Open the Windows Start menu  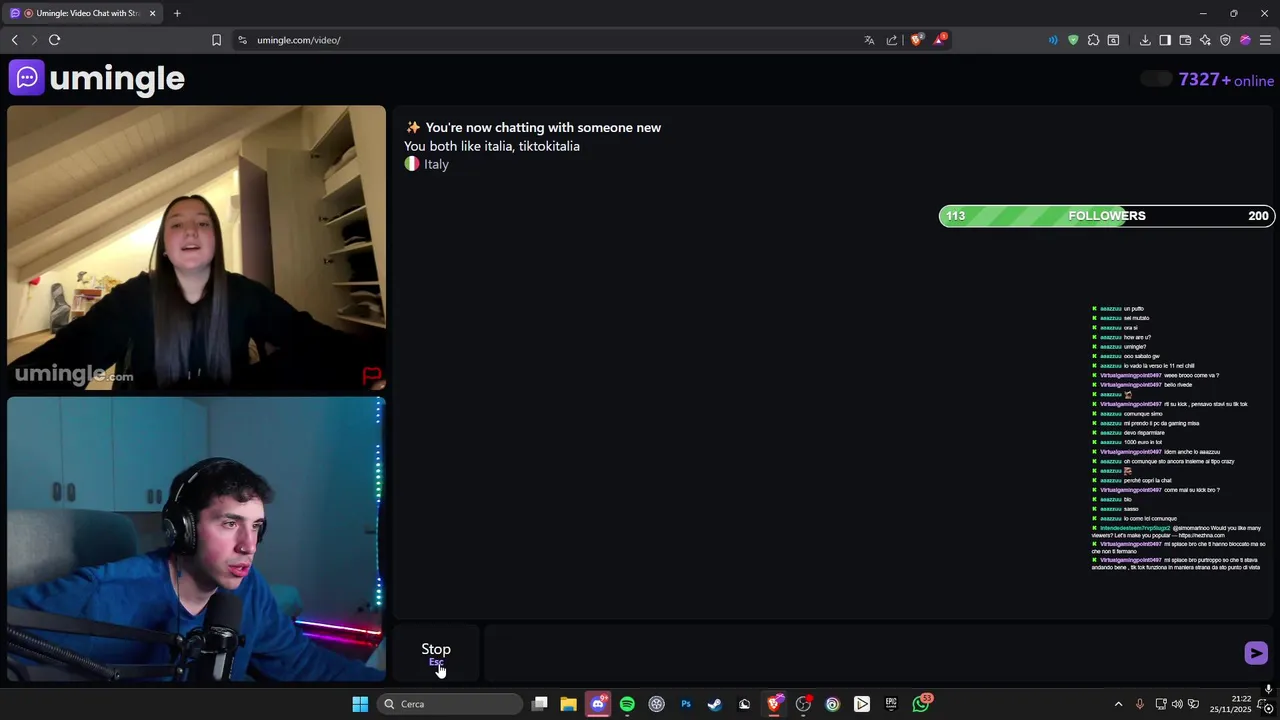click(x=360, y=704)
